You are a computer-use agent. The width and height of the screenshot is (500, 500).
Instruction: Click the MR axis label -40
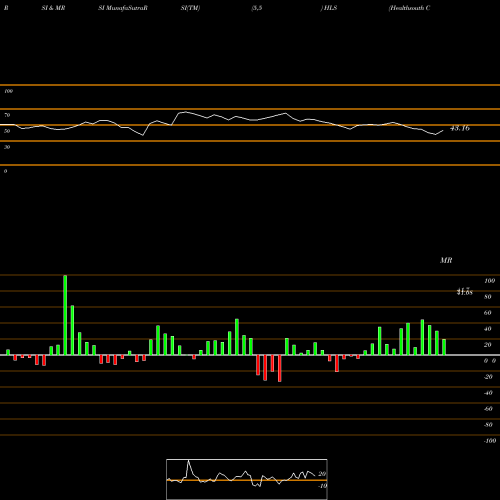coord(488,393)
